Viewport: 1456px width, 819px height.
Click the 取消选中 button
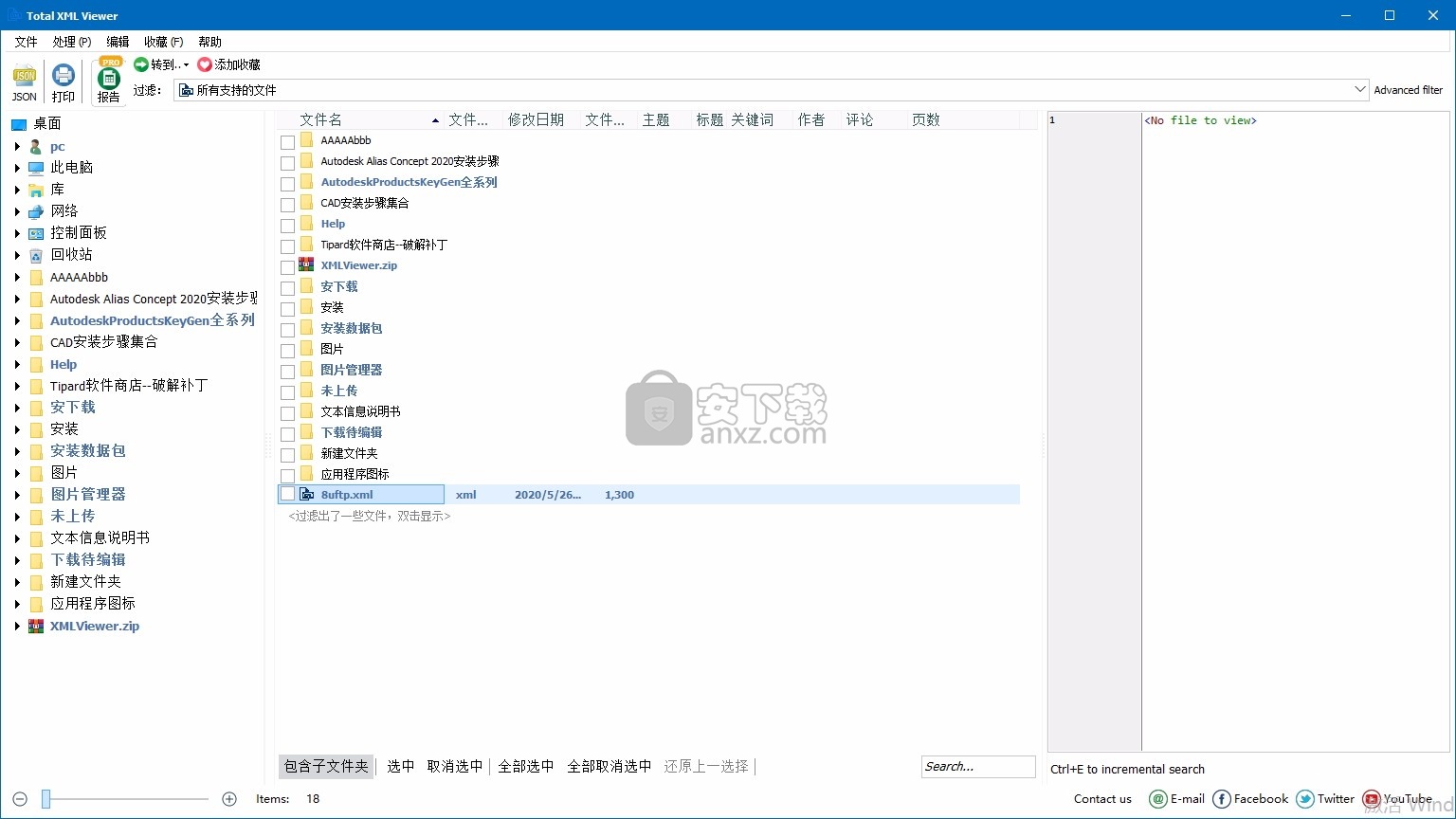pyautogui.click(x=455, y=766)
